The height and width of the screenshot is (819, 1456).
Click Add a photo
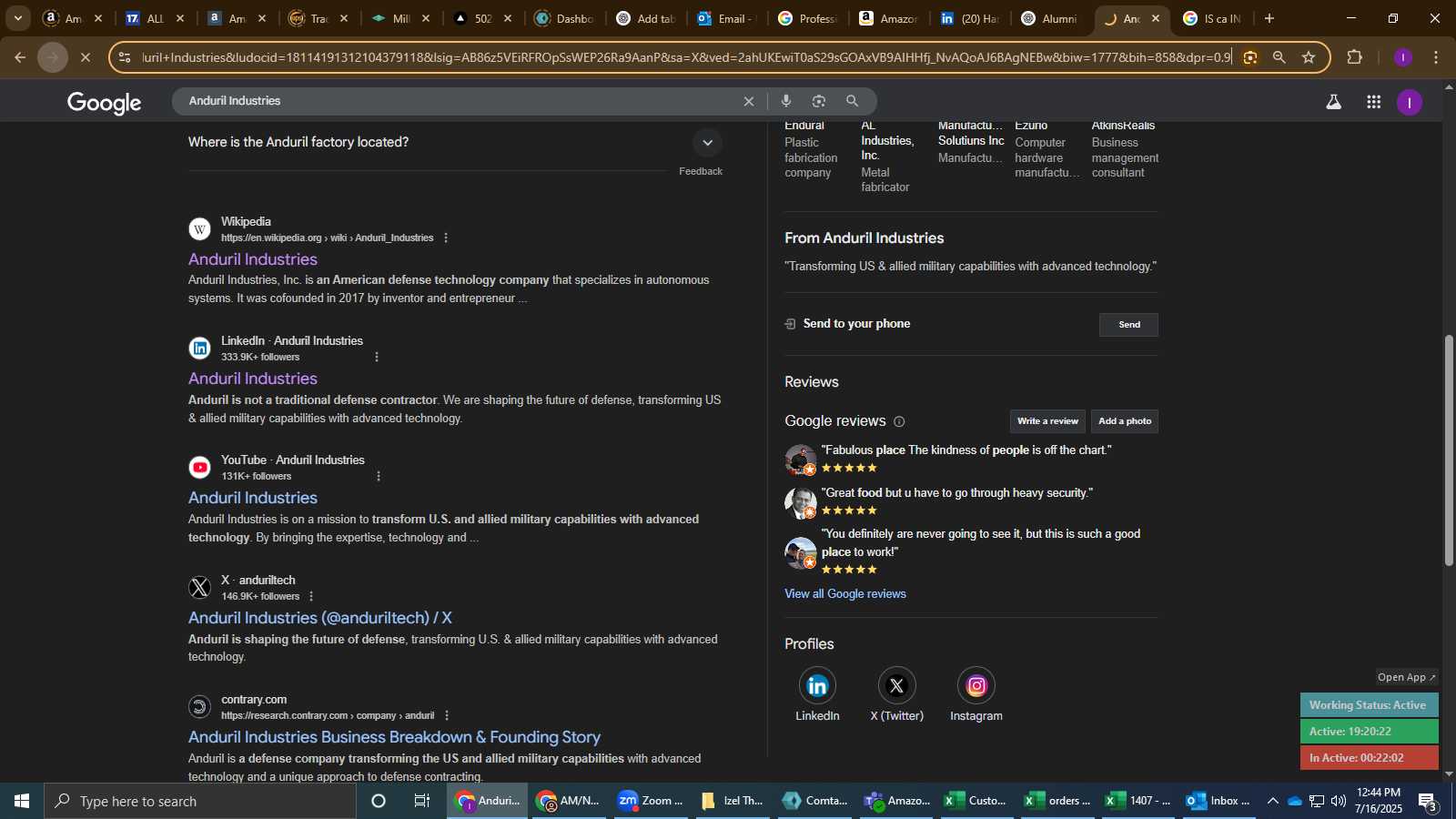pos(1125,421)
